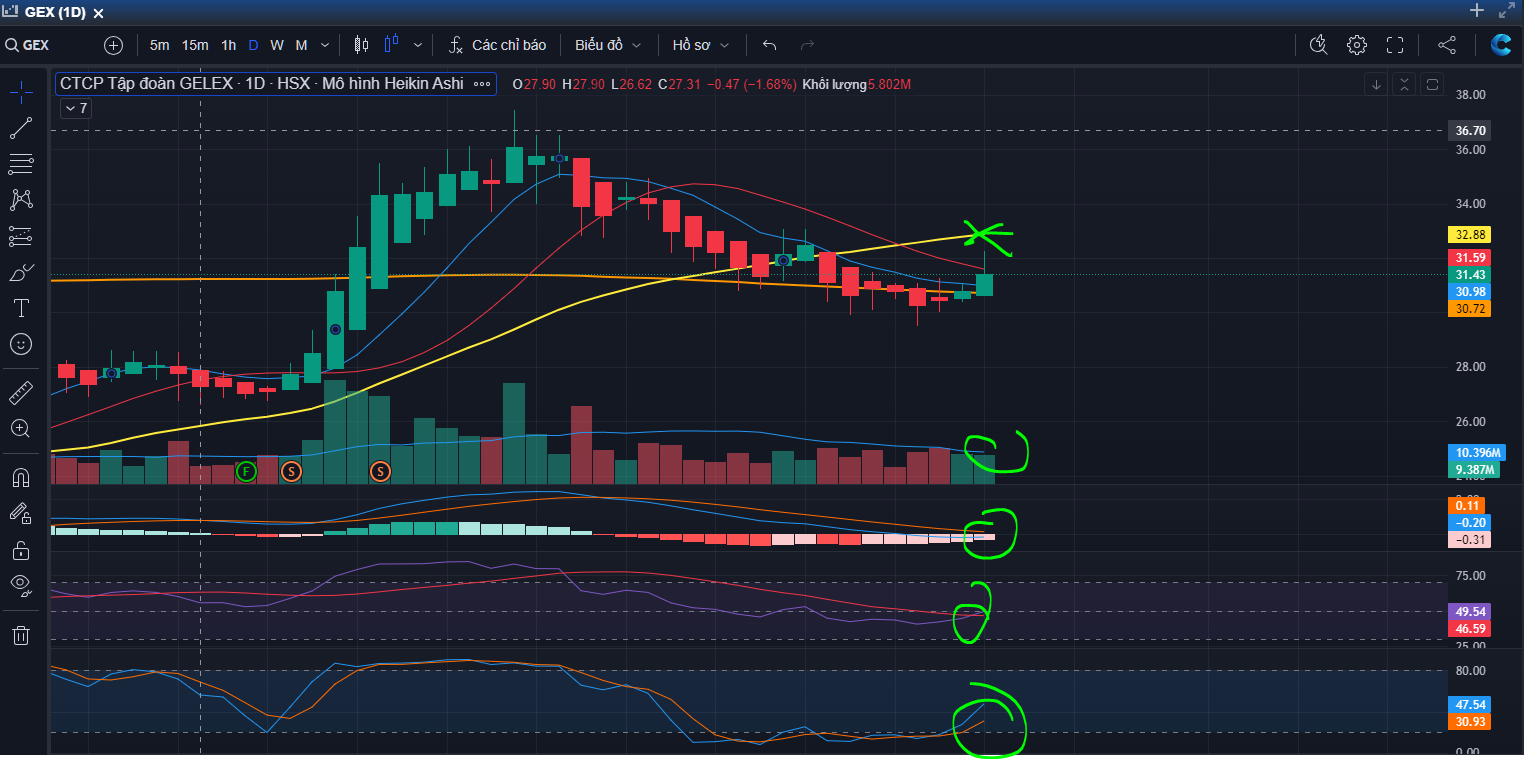
Task: Add a new chart tab with plus
Action: pos(1477,11)
